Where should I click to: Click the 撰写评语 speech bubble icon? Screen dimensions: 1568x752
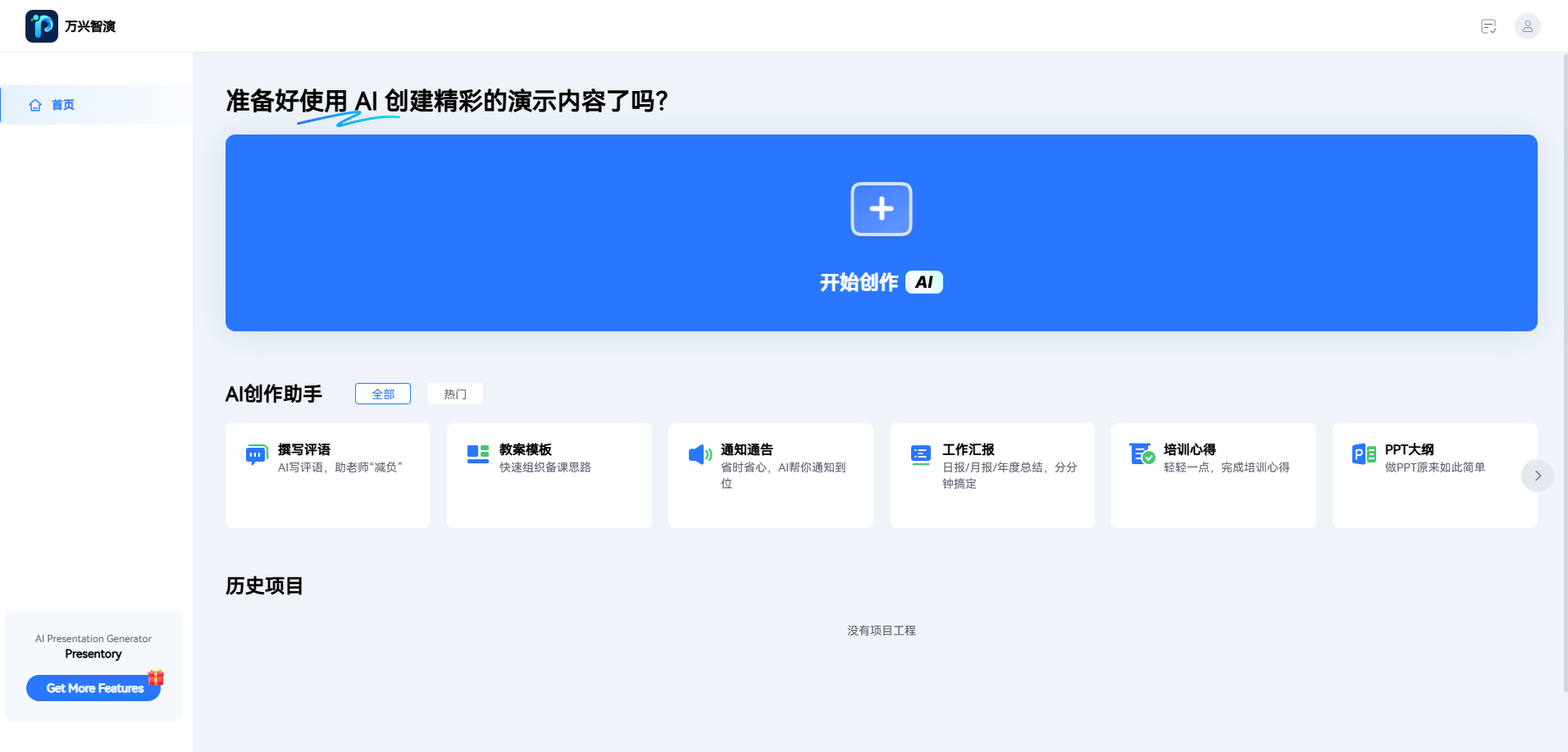(x=257, y=454)
